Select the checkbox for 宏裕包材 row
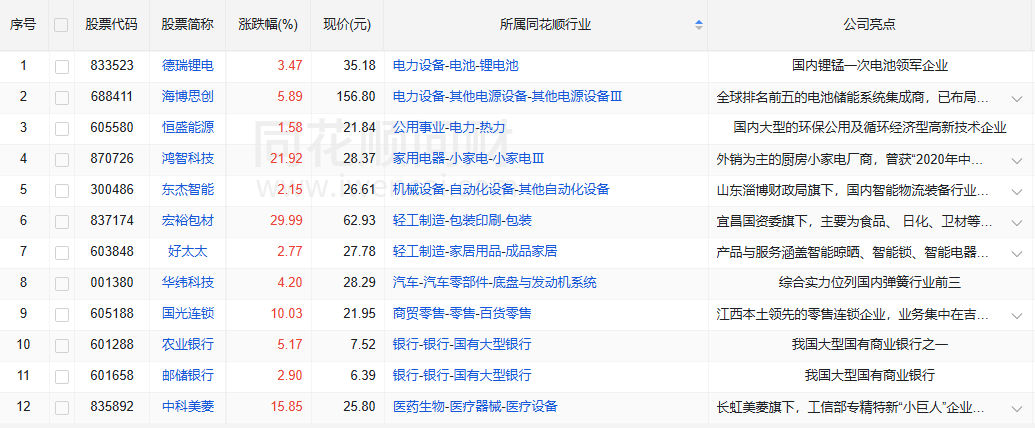1035x428 pixels. point(62,221)
